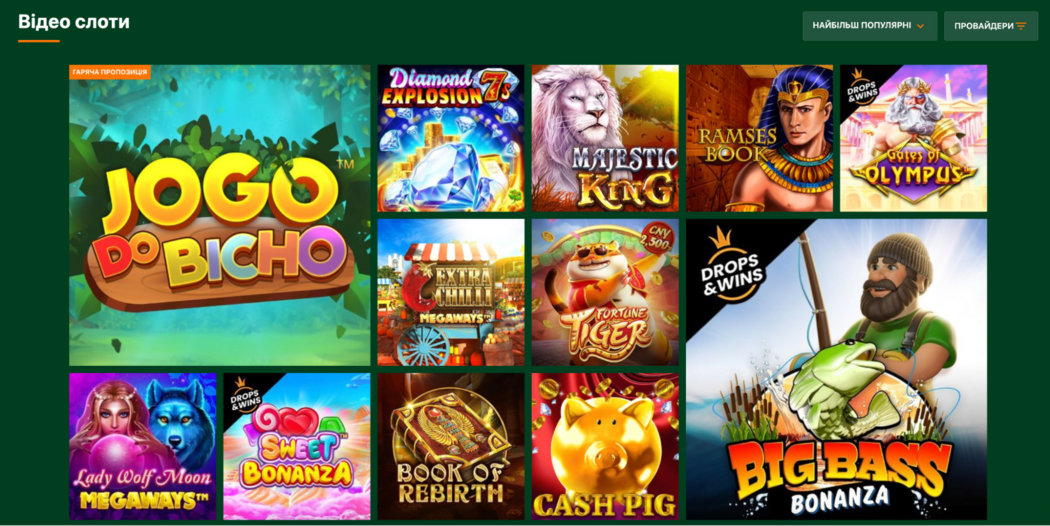
Task: Launch Diamond Explosion 7s slot
Action: tap(451, 138)
